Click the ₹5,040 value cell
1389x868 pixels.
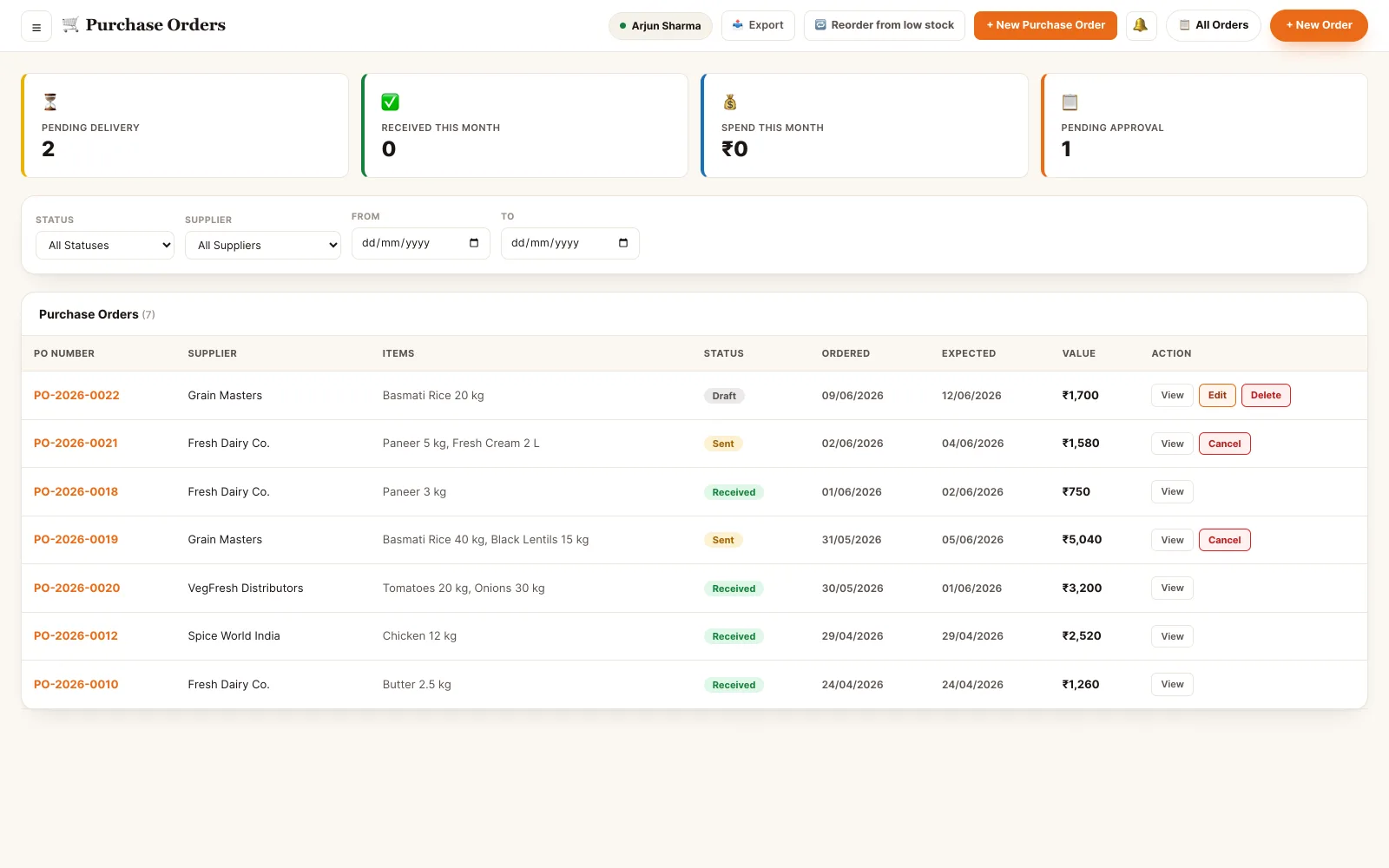click(x=1082, y=540)
